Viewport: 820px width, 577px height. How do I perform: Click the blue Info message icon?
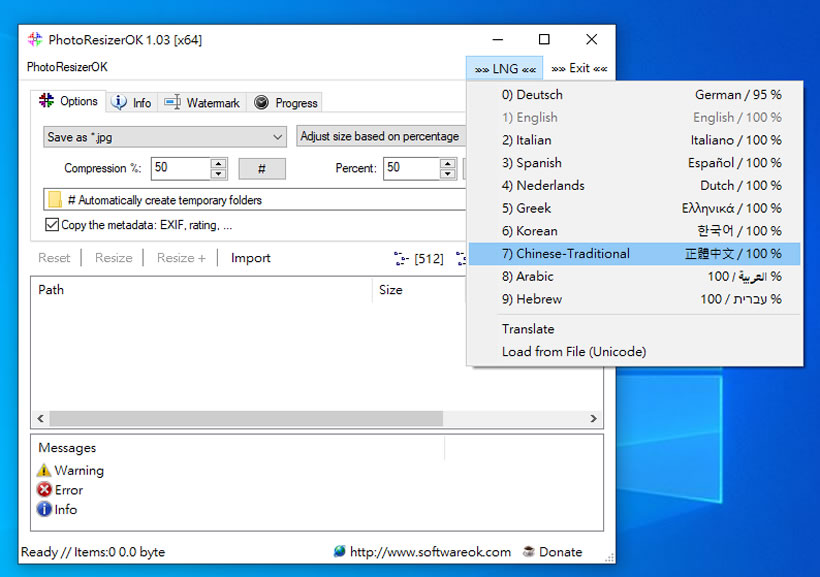(x=44, y=509)
